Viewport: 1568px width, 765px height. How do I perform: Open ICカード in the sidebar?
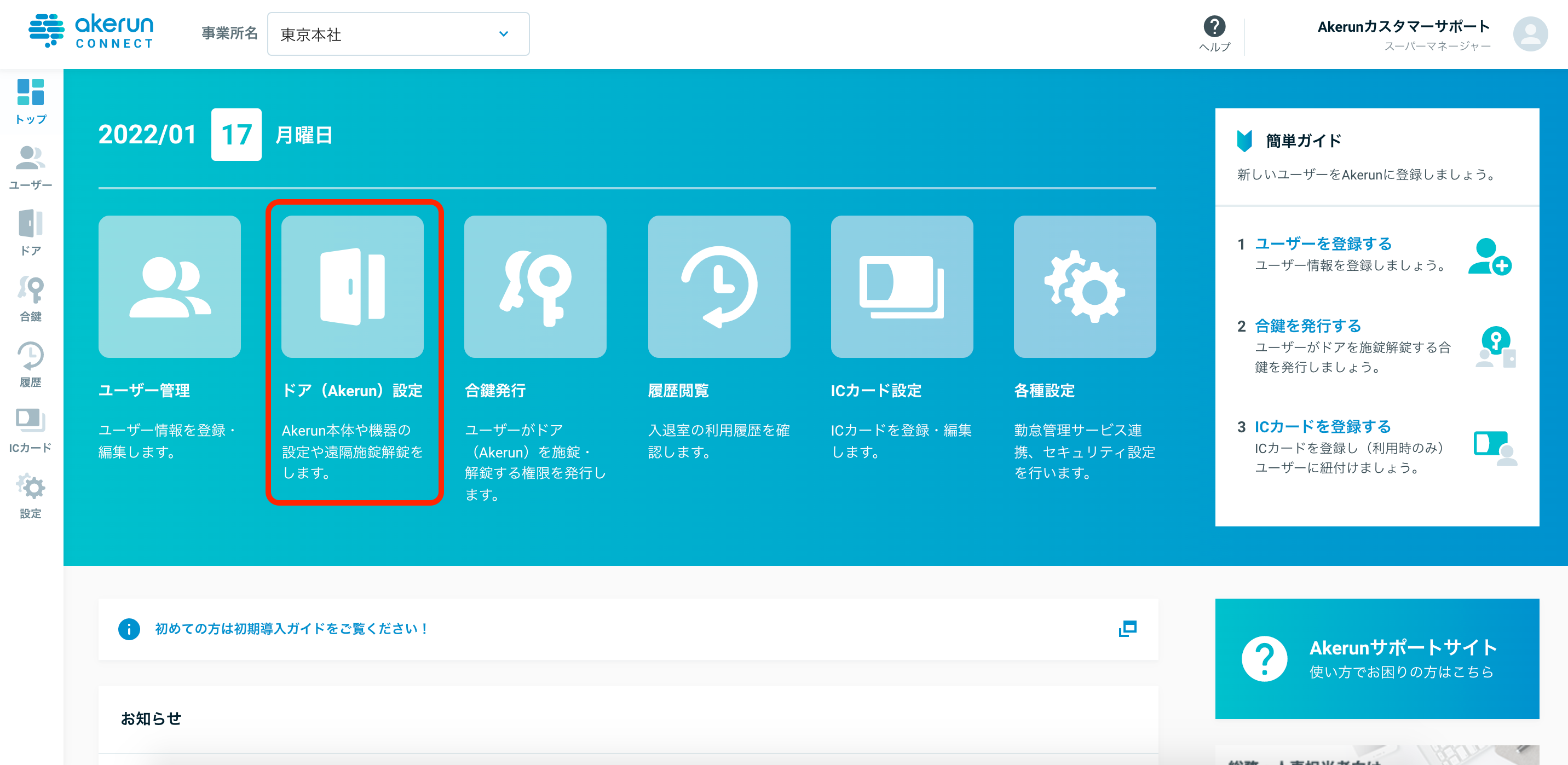click(x=31, y=430)
